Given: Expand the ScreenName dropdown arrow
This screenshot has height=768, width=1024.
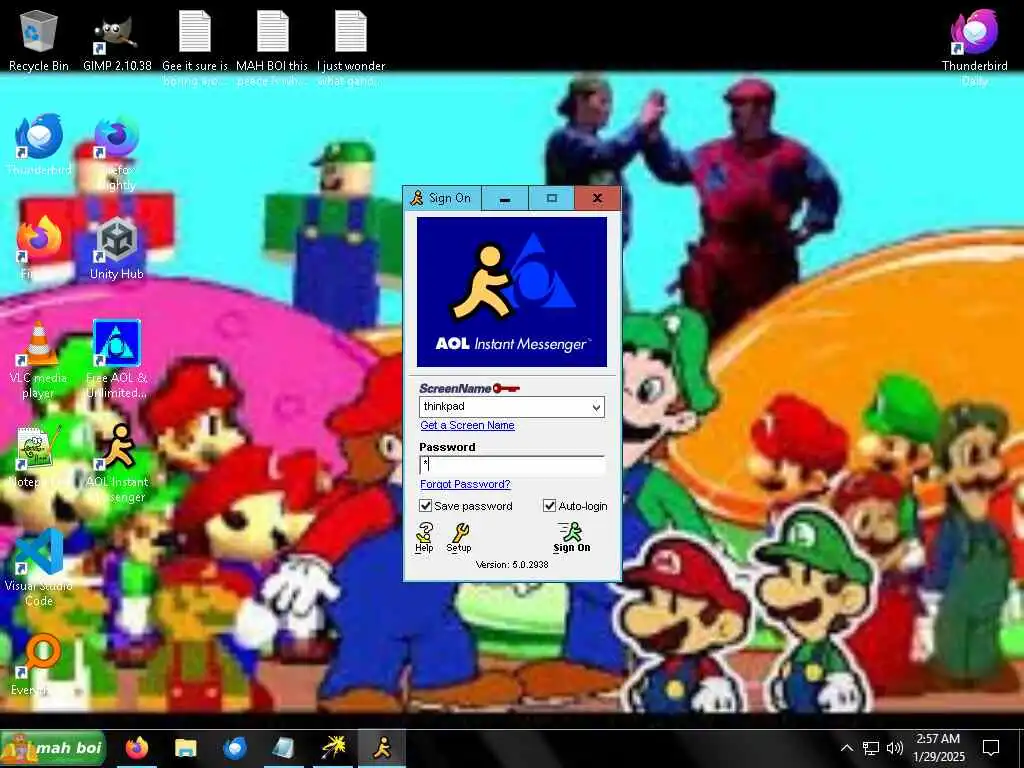Looking at the screenshot, I should (596, 407).
